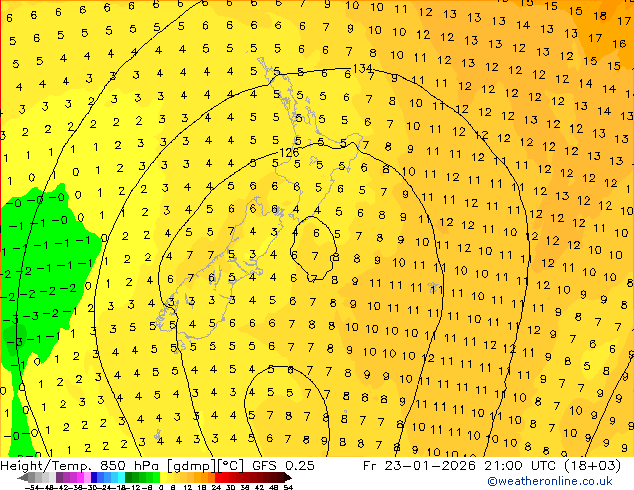
Task: Click the "[gdmp]" unit label
Action: [x=190, y=465]
